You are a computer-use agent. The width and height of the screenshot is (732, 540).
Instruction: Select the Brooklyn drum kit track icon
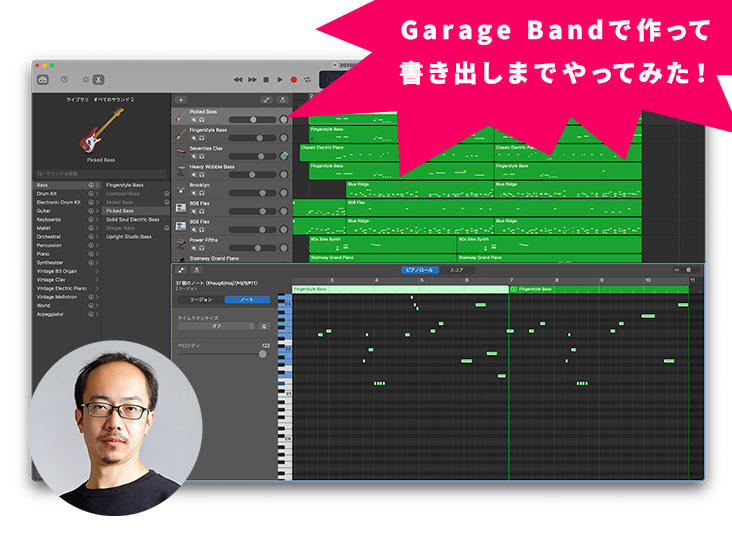pyautogui.click(x=181, y=189)
